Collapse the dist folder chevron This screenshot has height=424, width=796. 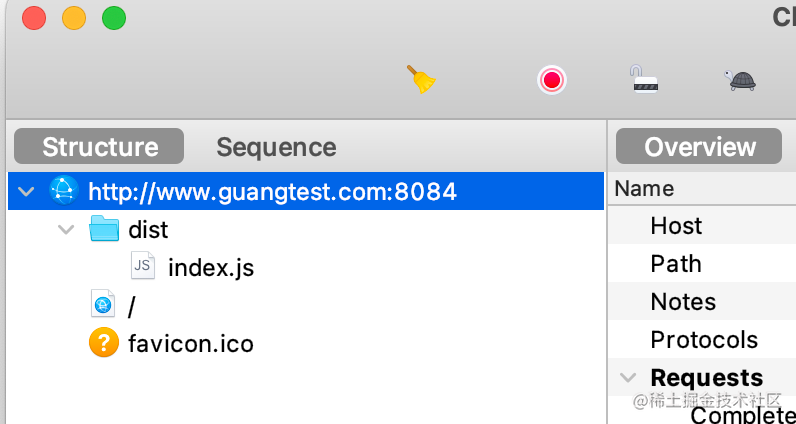[66, 230]
